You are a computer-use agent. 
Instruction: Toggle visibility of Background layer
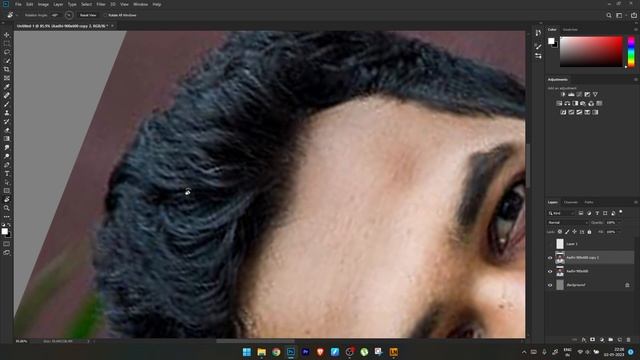(x=550, y=285)
